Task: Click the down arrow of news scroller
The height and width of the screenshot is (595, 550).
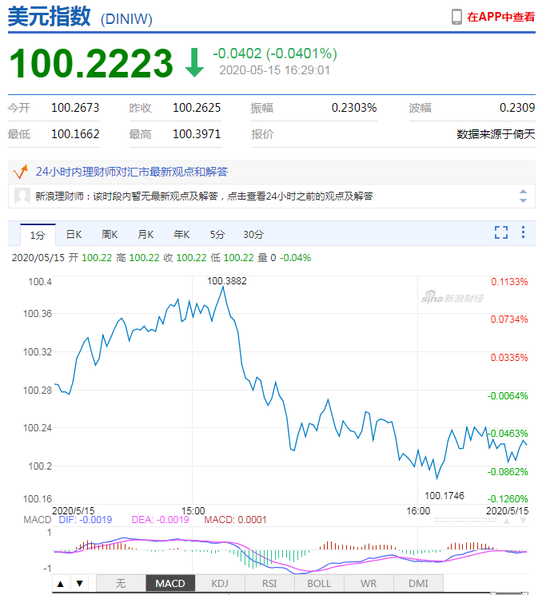Action: click(523, 200)
